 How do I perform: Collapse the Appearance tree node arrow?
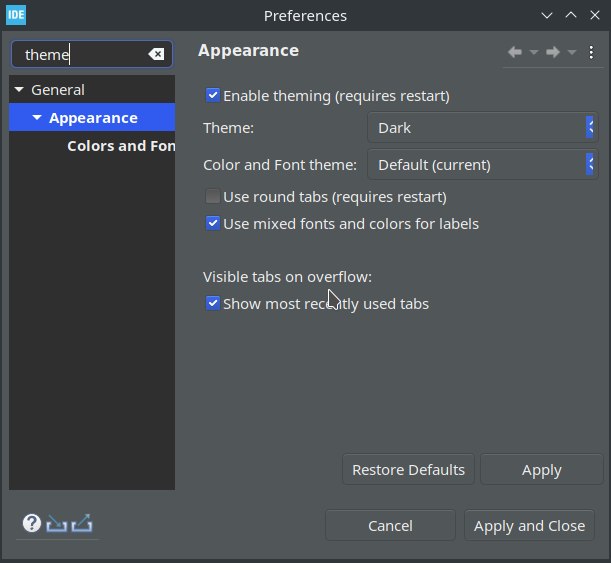37,117
